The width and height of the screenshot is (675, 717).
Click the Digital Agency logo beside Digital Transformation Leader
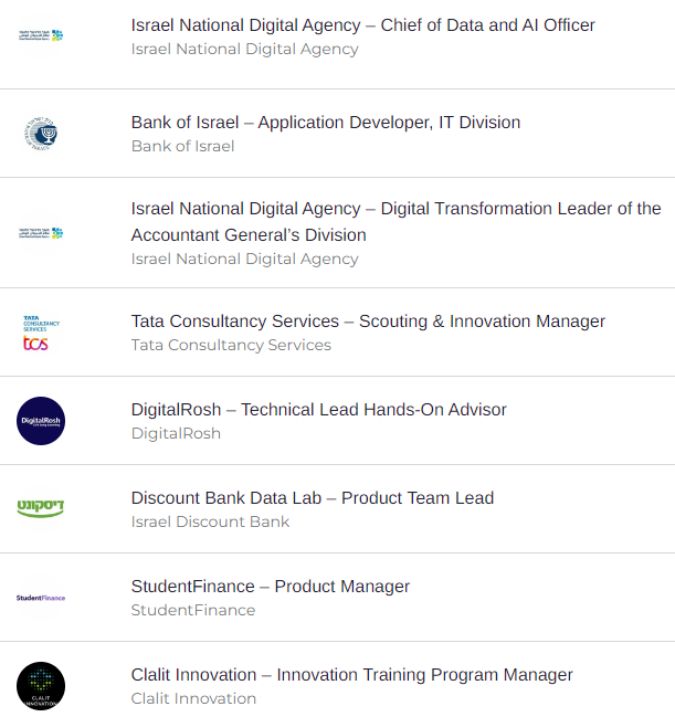pos(41,233)
